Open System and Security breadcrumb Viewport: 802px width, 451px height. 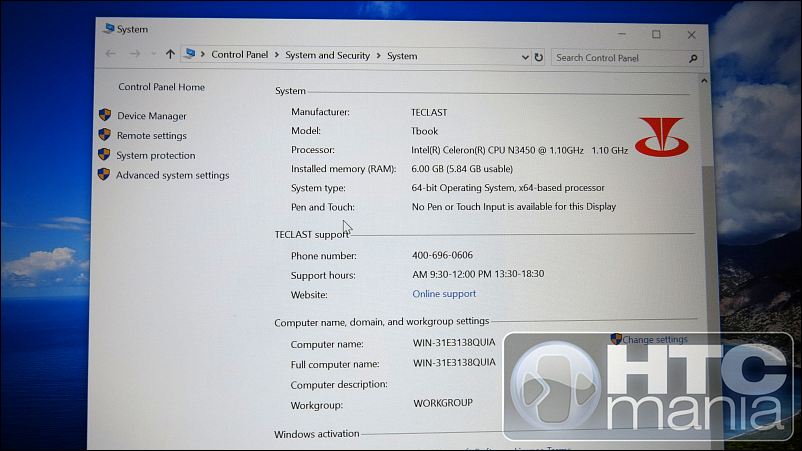327,55
